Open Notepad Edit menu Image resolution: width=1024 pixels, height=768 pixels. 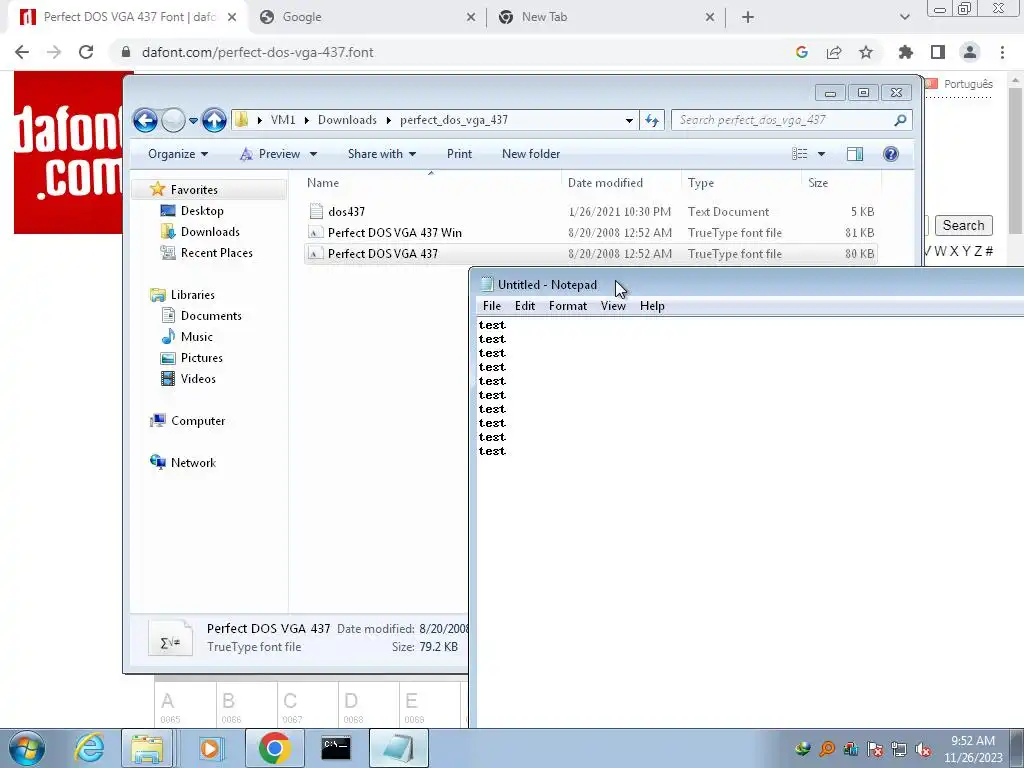click(x=524, y=306)
